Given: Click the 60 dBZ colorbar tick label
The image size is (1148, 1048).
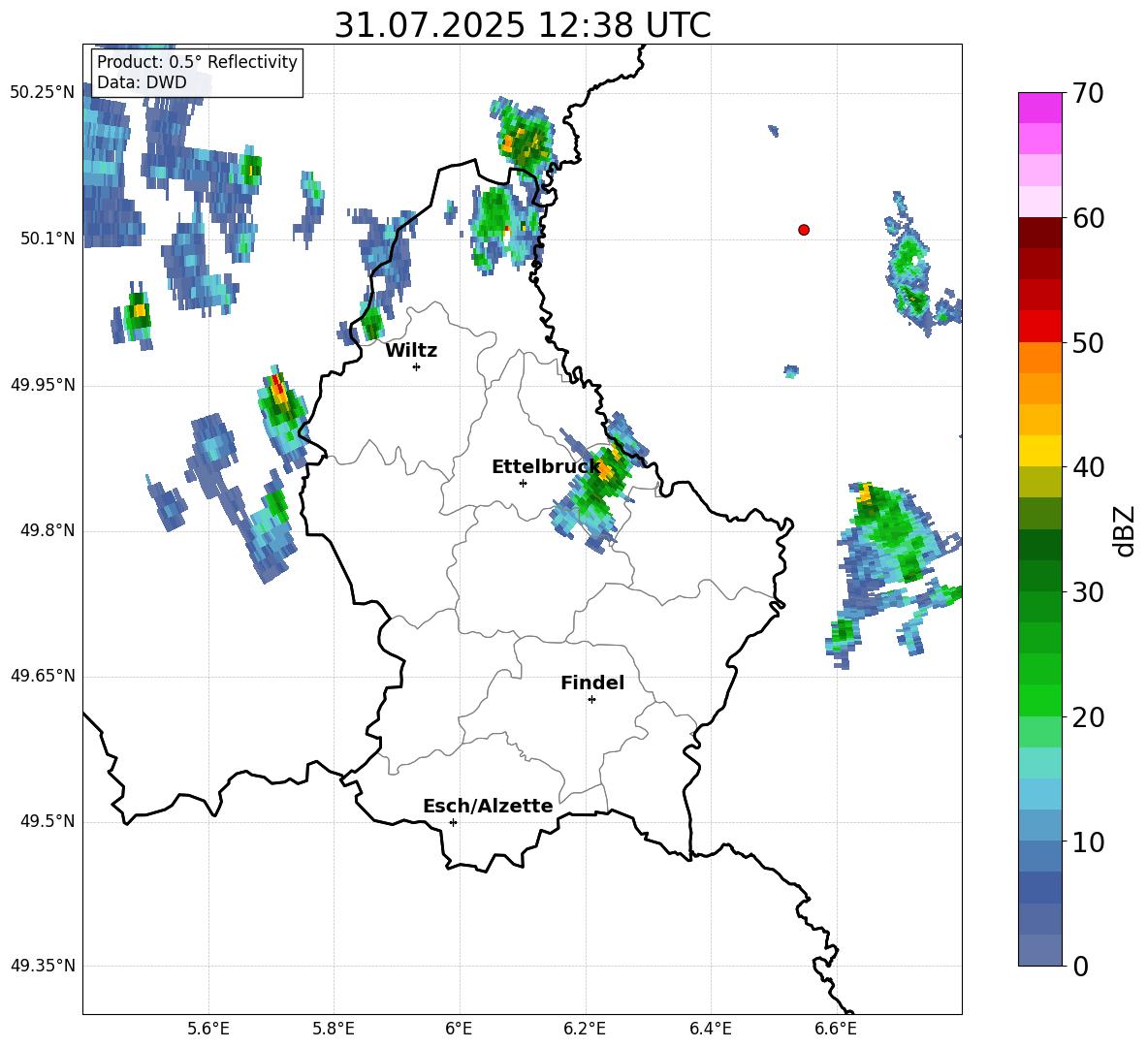Looking at the screenshot, I should tap(1088, 218).
